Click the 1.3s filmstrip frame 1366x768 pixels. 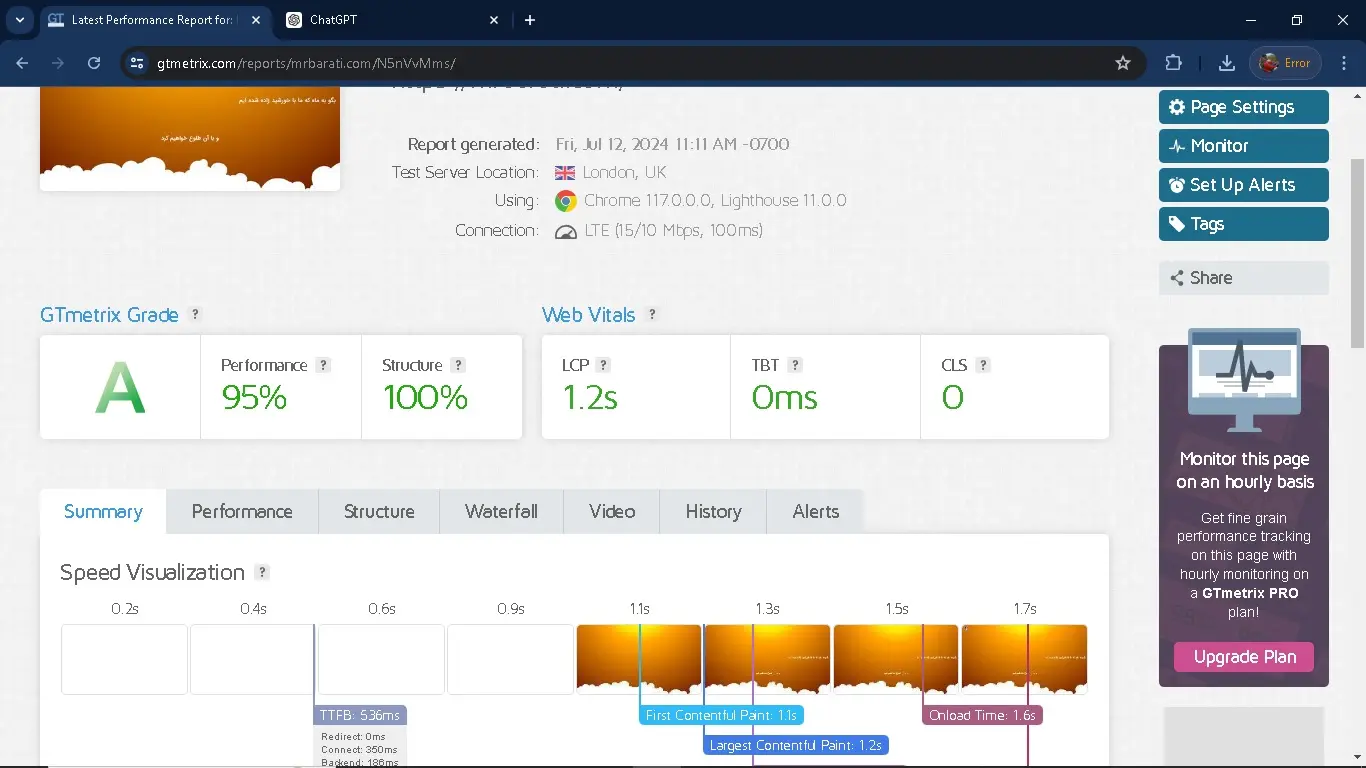tap(768, 659)
